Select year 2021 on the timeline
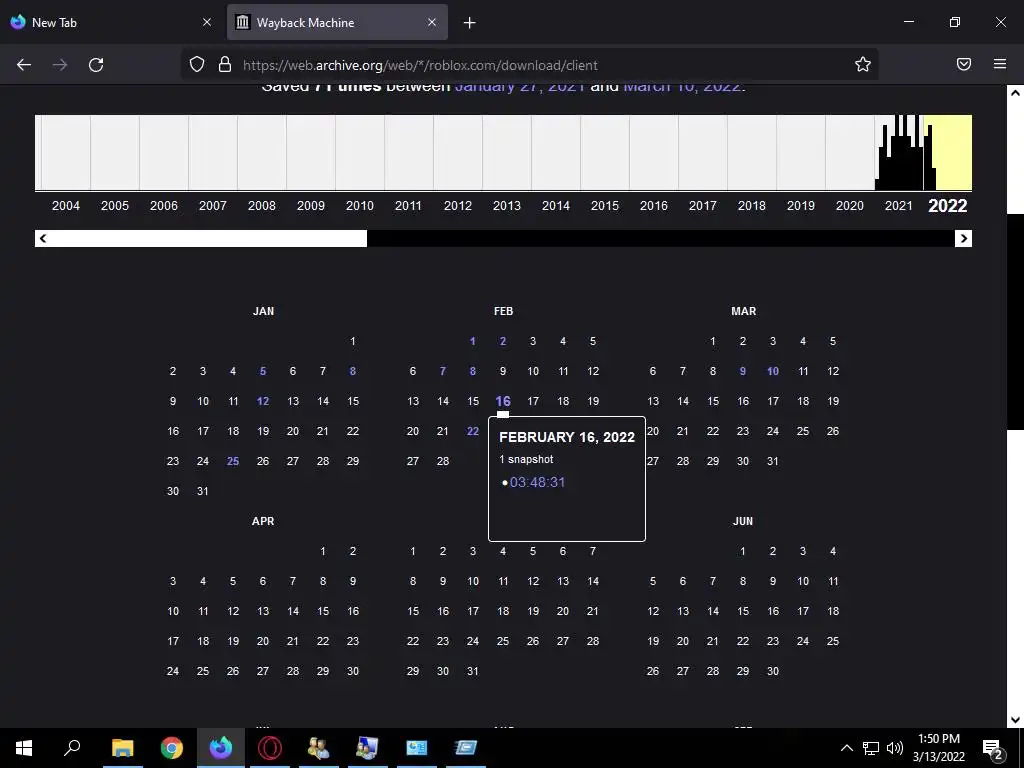The height and width of the screenshot is (768, 1024). click(x=899, y=206)
